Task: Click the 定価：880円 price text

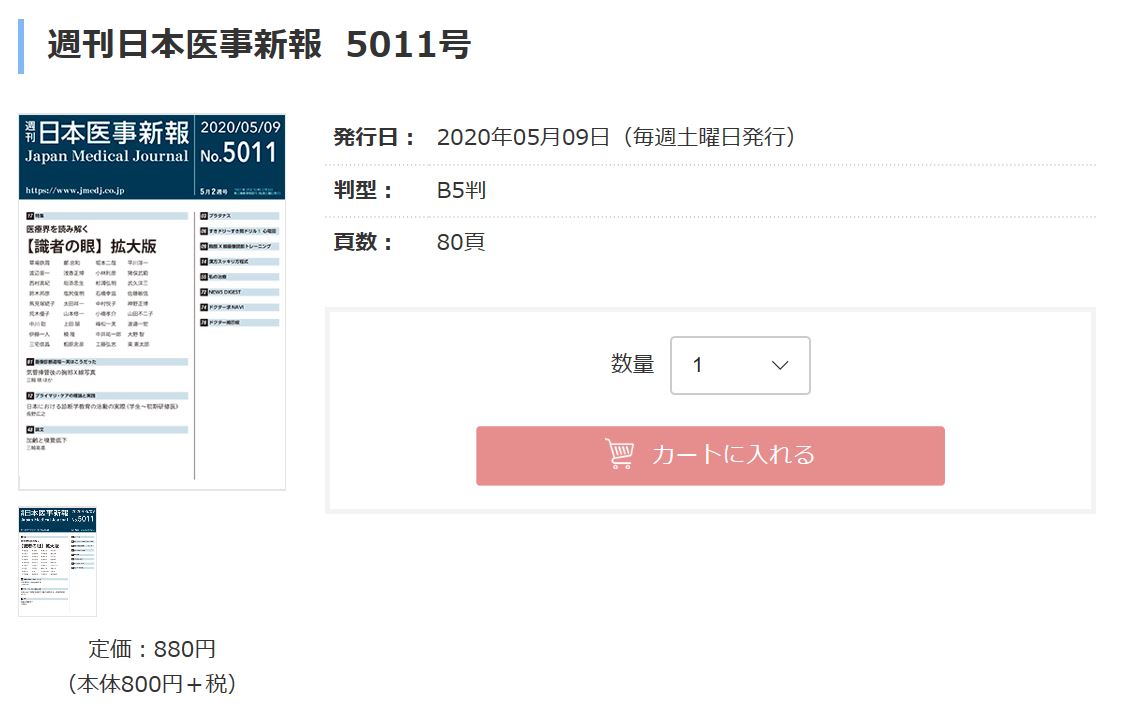Action: click(152, 649)
